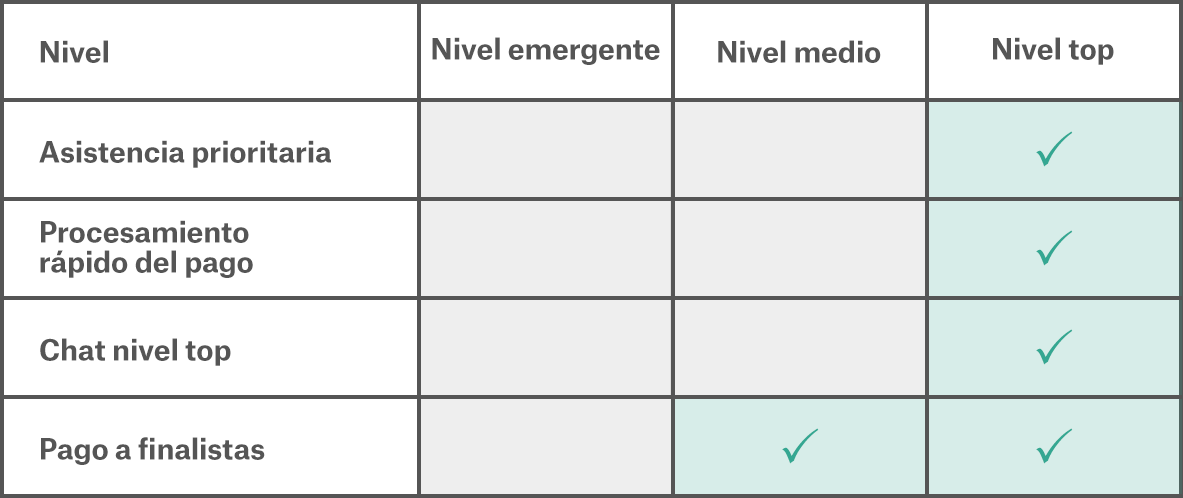
Task: Click the checkmark for Asistencia prioritaria in Nivel top
Action: click(1053, 149)
